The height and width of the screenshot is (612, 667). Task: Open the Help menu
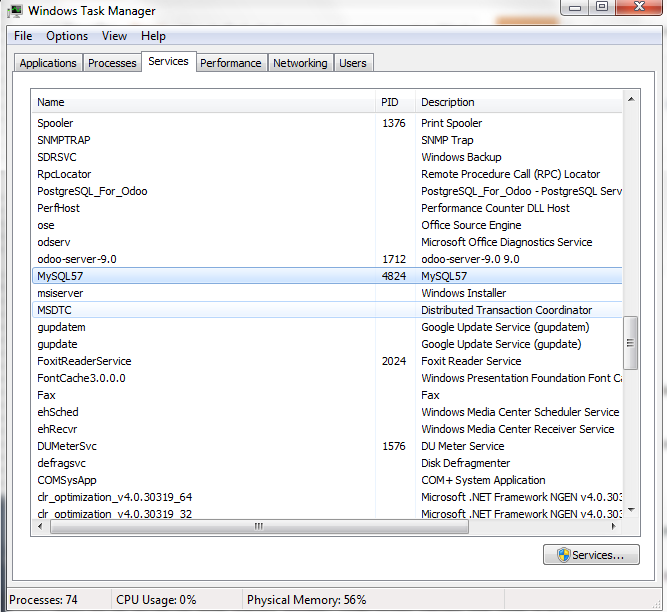click(x=153, y=36)
